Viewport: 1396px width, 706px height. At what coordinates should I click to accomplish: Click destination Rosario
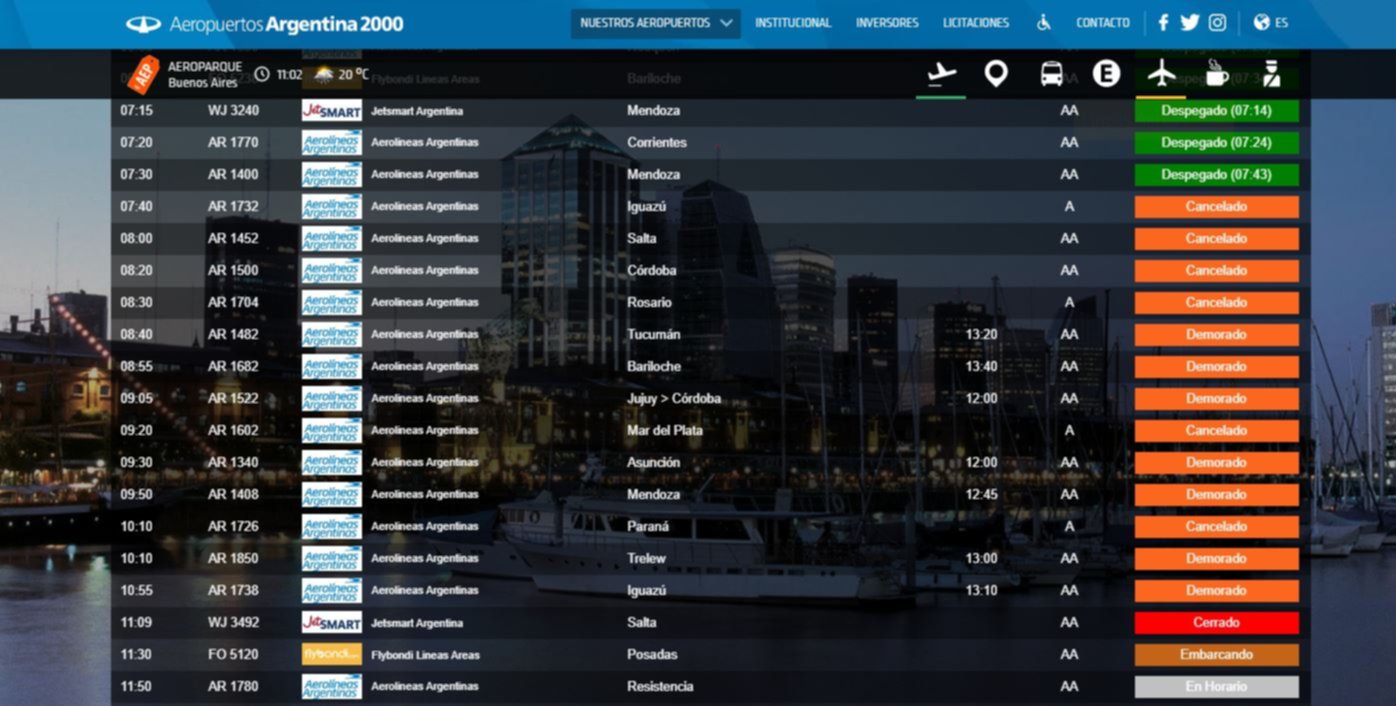(x=650, y=302)
